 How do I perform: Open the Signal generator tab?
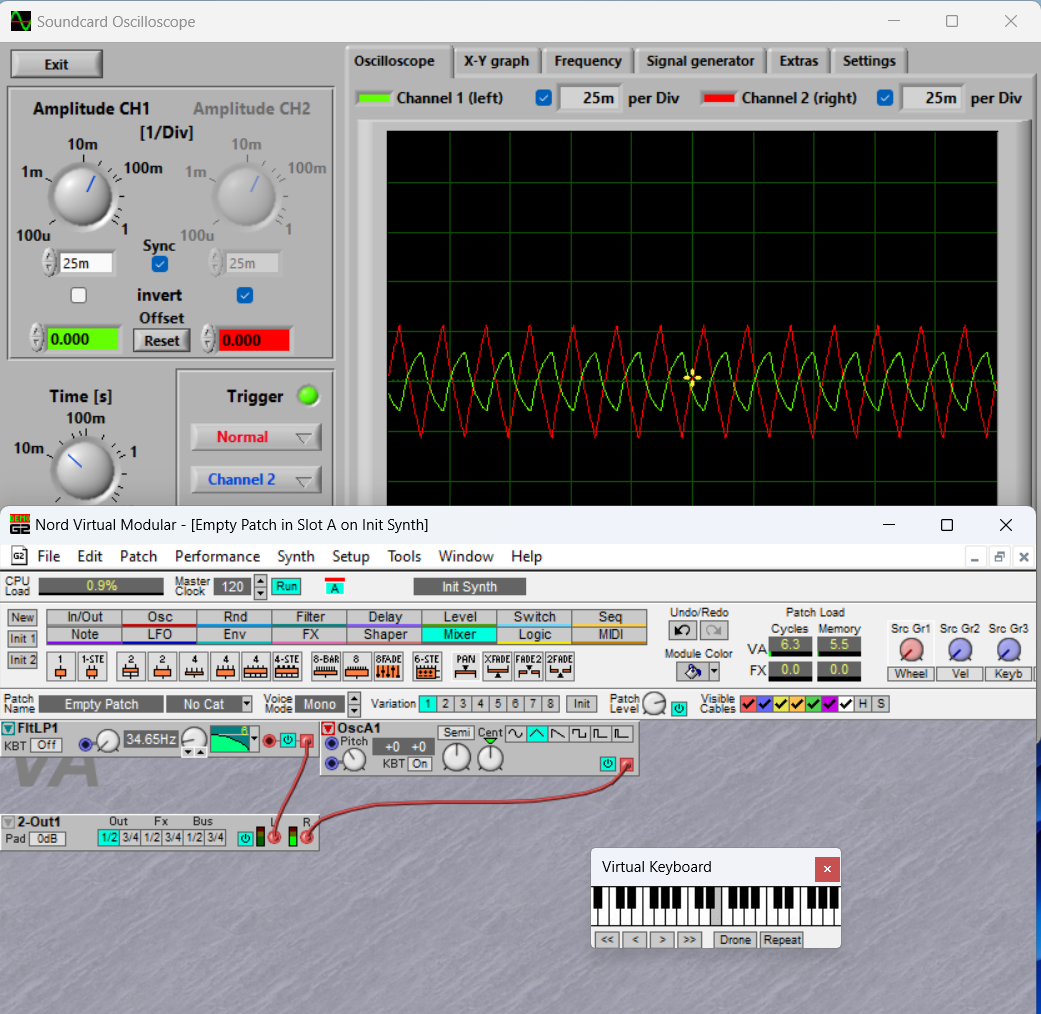click(x=700, y=61)
